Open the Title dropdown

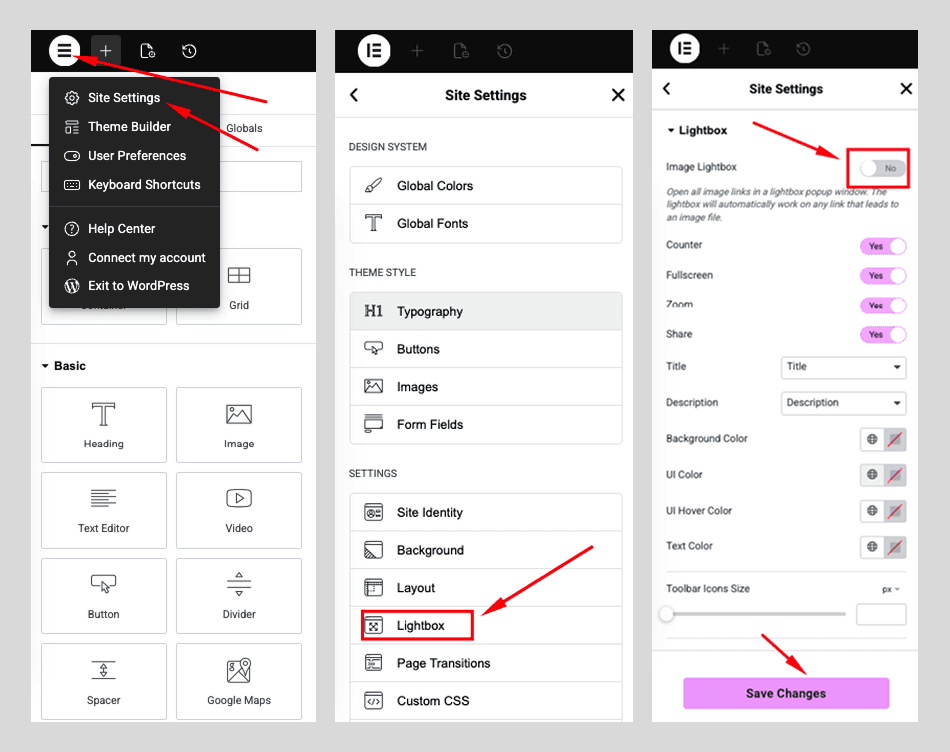(843, 367)
